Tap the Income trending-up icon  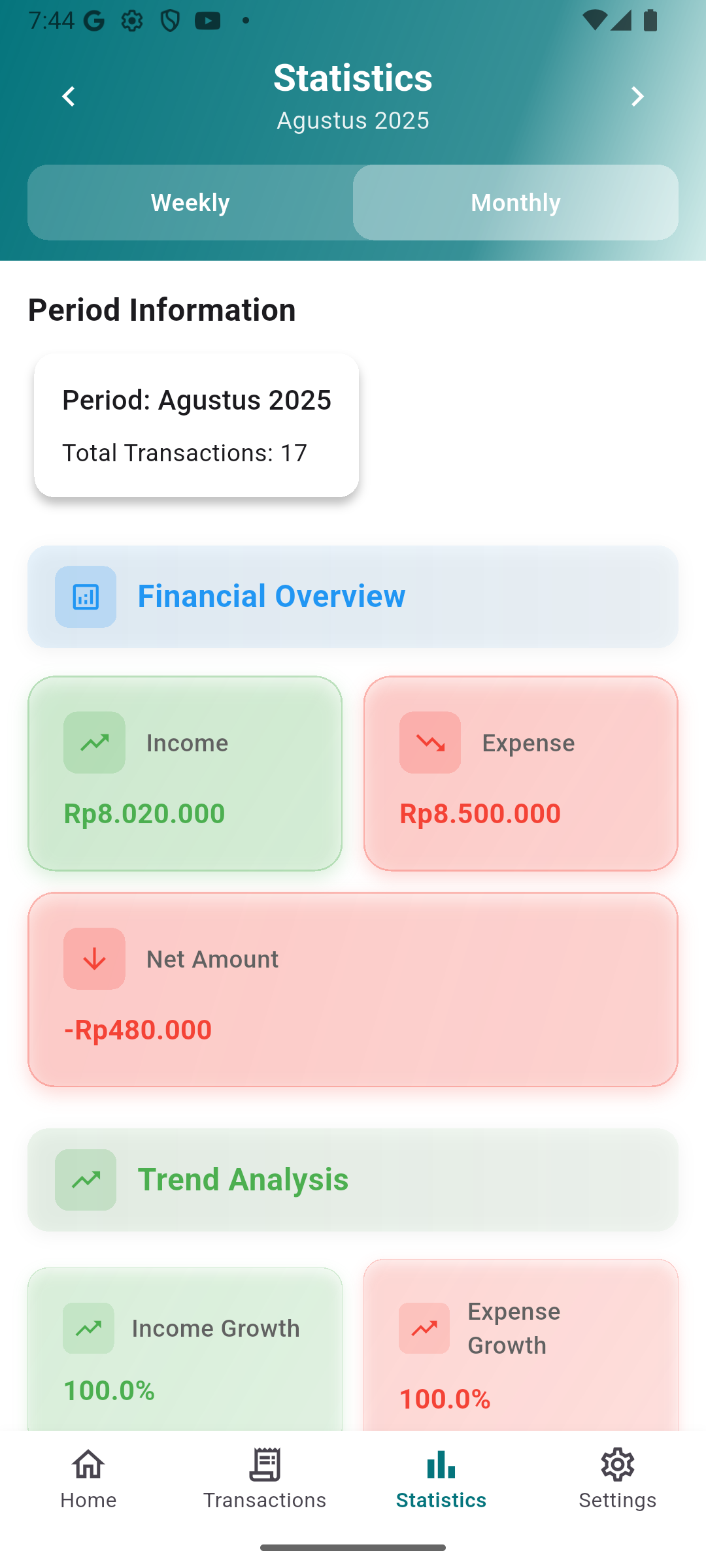[94, 742]
